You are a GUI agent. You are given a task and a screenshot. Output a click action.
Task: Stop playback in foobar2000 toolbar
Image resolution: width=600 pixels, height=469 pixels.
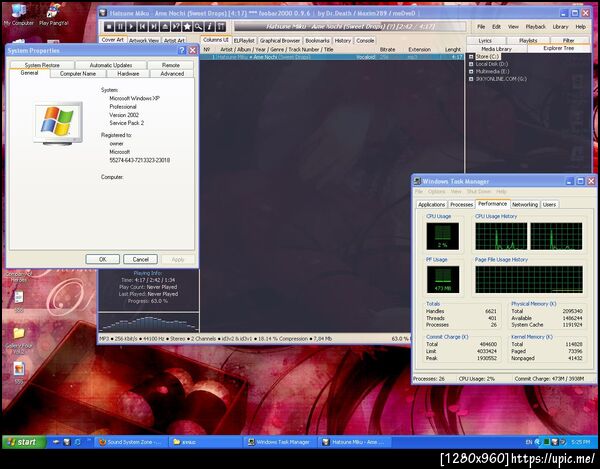point(109,26)
